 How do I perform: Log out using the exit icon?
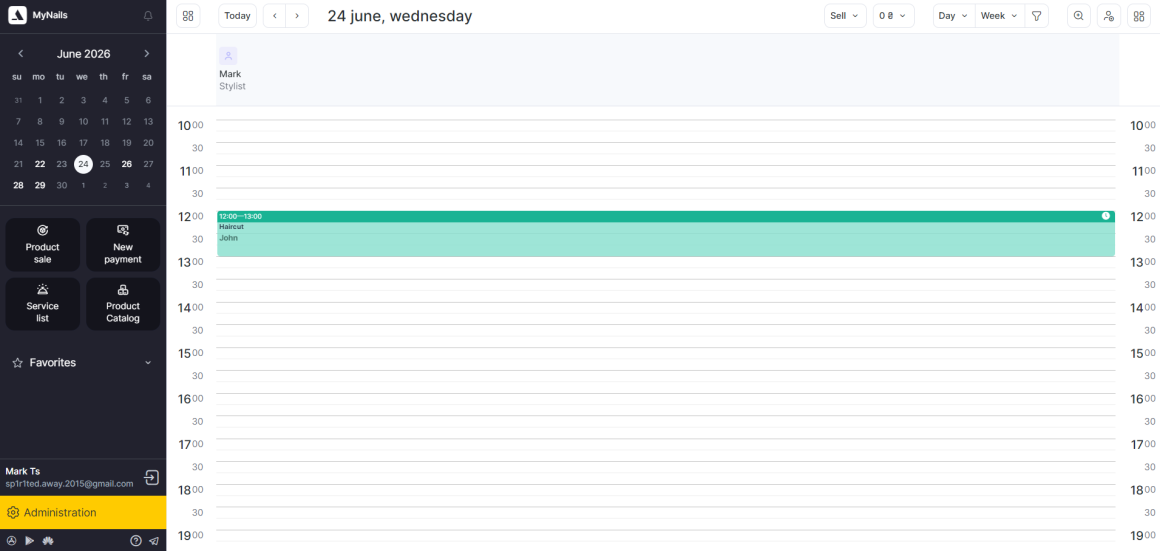click(x=152, y=477)
